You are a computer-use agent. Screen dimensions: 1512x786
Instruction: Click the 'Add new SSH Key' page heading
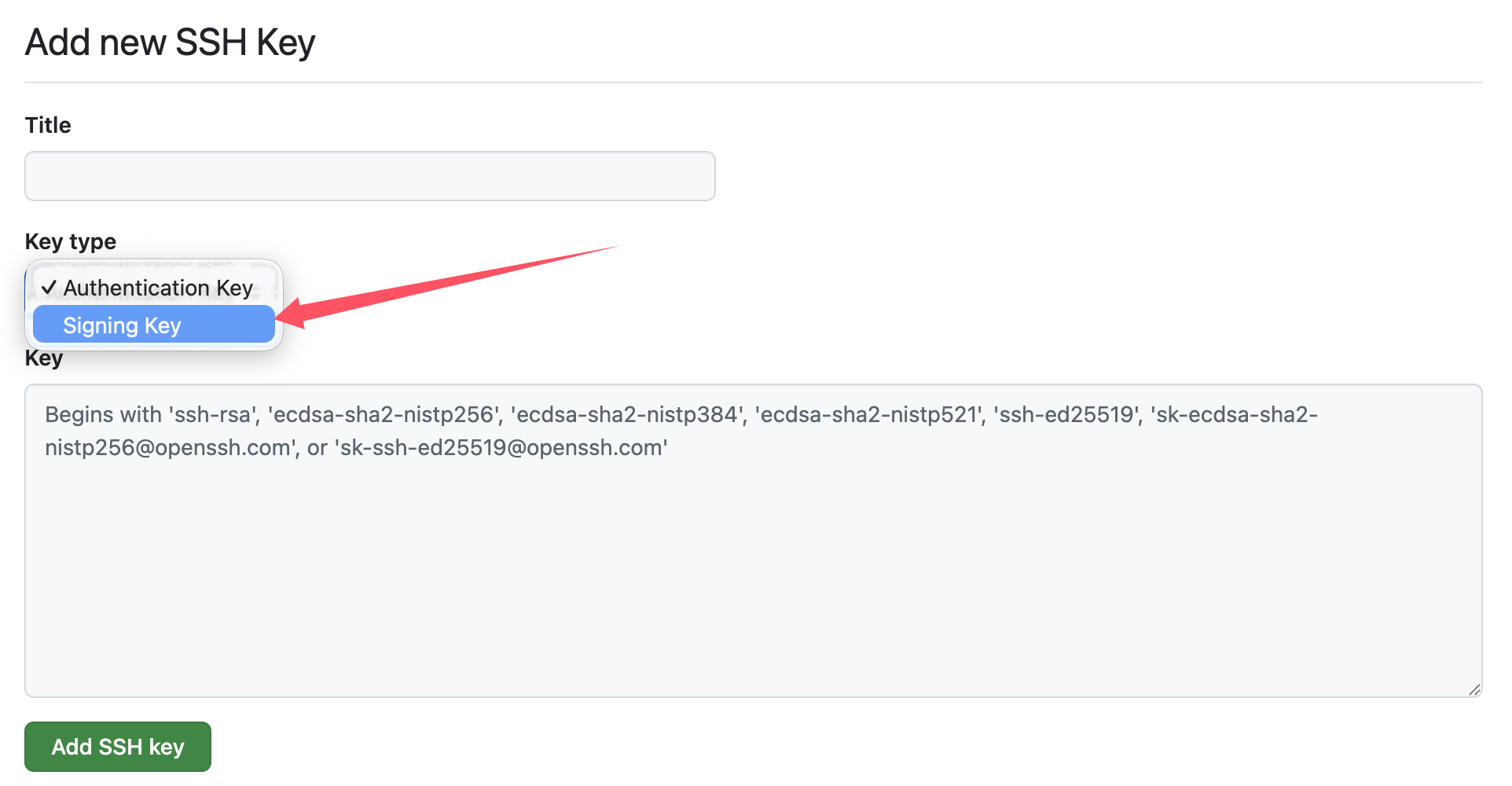[170, 42]
